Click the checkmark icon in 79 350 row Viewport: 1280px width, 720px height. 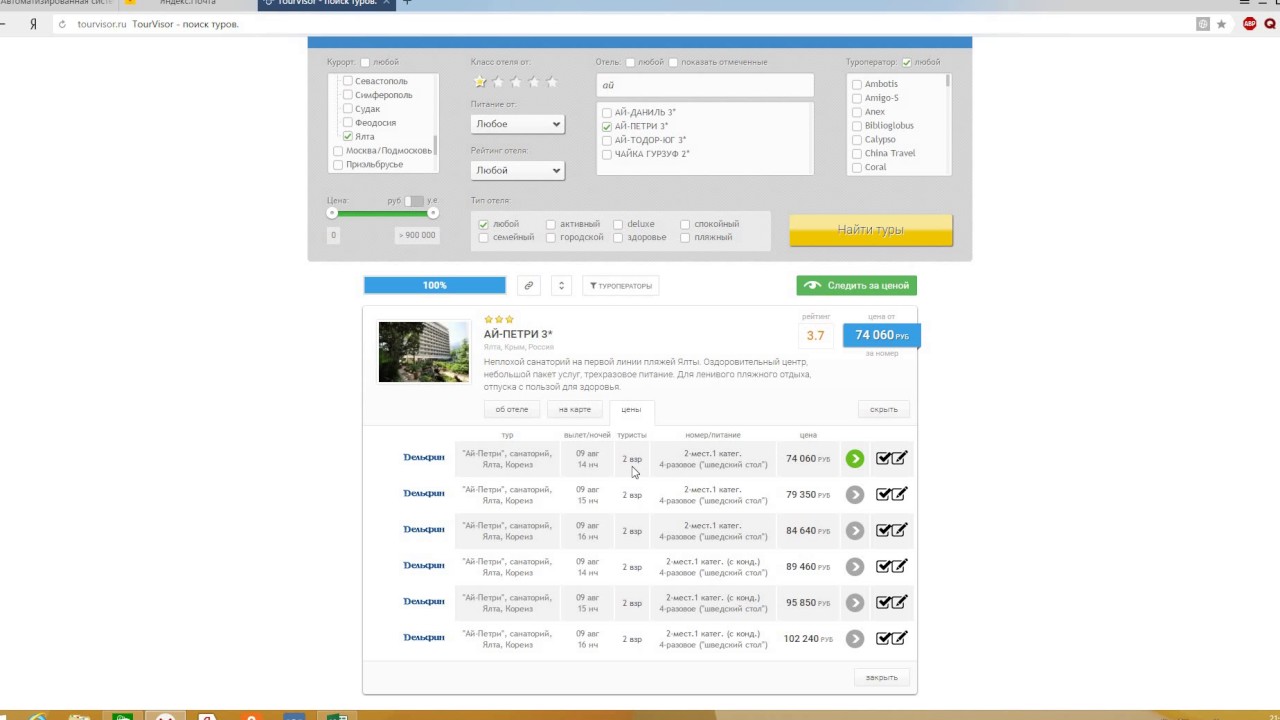[x=883, y=494]
